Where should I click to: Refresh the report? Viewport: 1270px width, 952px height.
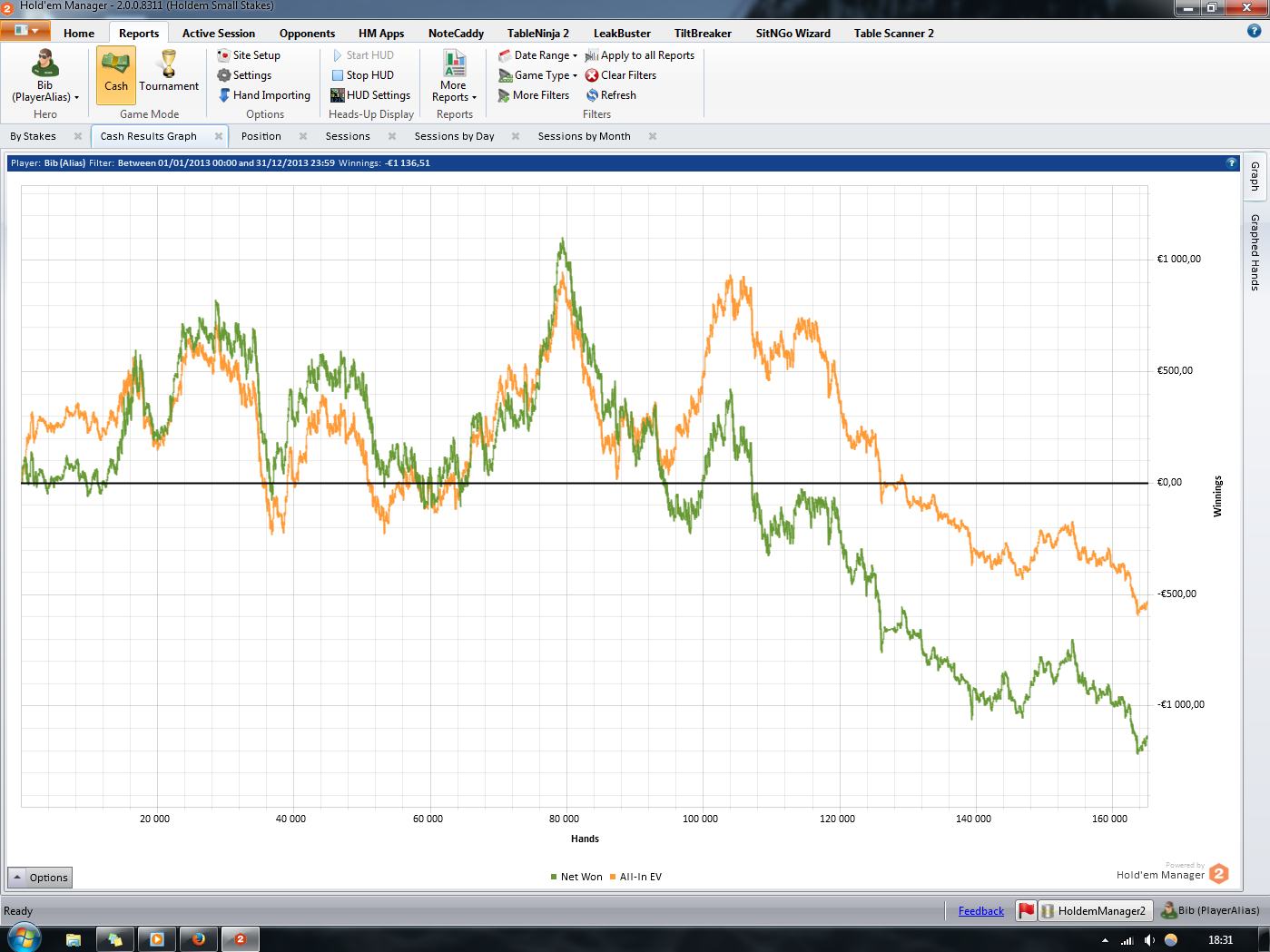click(611, 95)
